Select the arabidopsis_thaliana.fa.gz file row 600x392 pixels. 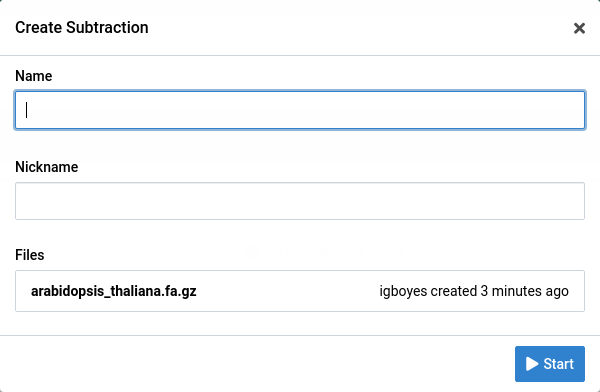click(x=300, y=291)
